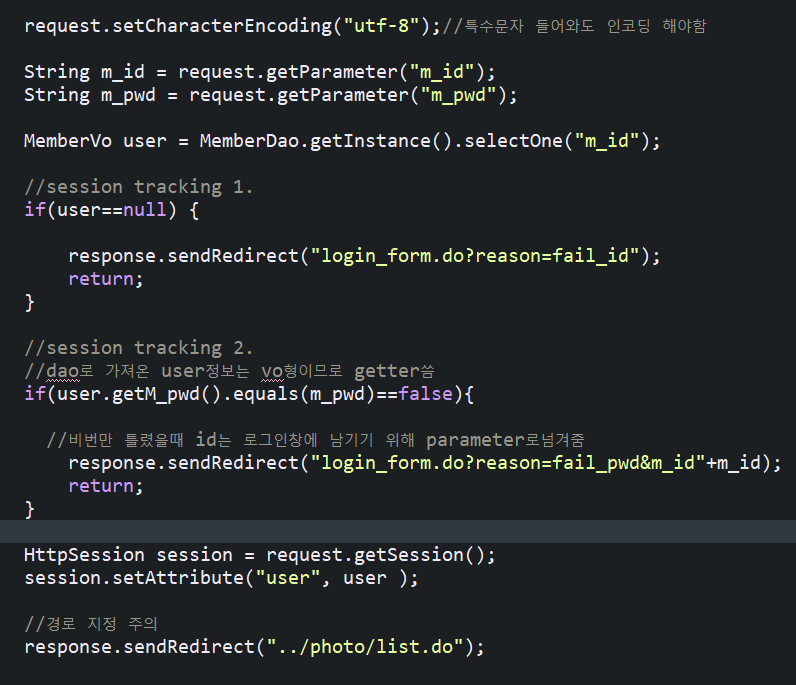Image resolution: width=796 pixels, height=685 pixels.
Task: Click the String m_pwd declaration line
Action: [x=271, y=95]
